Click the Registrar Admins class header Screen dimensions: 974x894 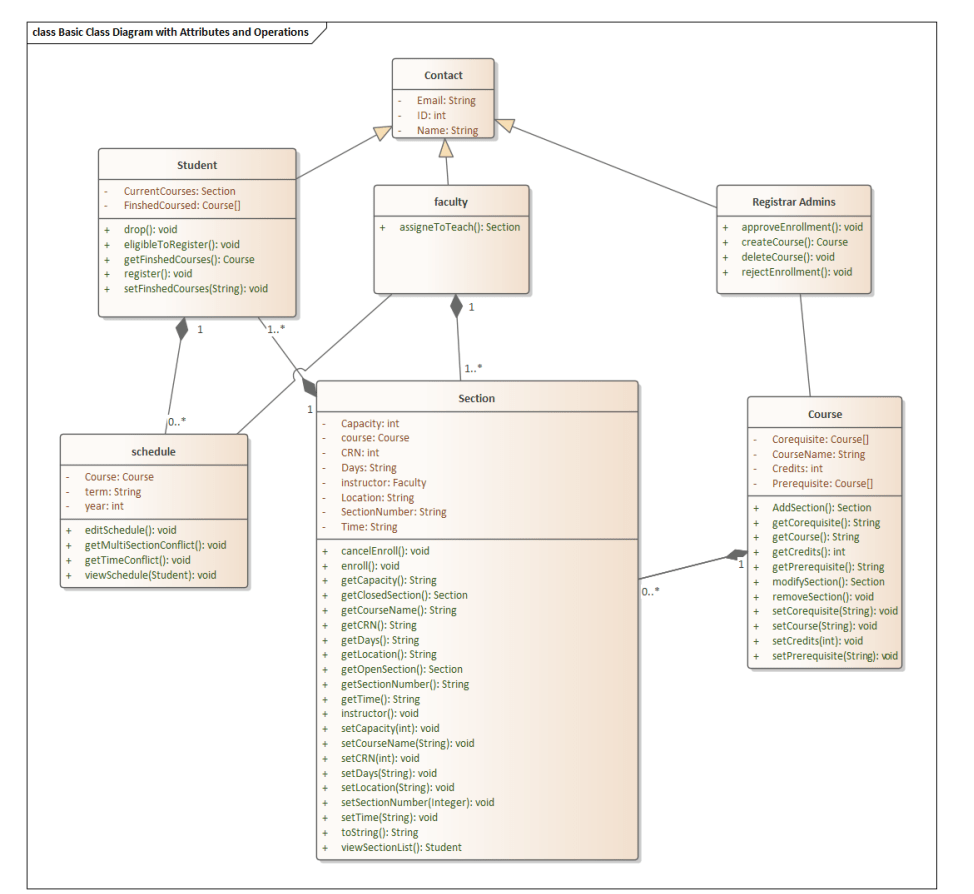(795, 201)
